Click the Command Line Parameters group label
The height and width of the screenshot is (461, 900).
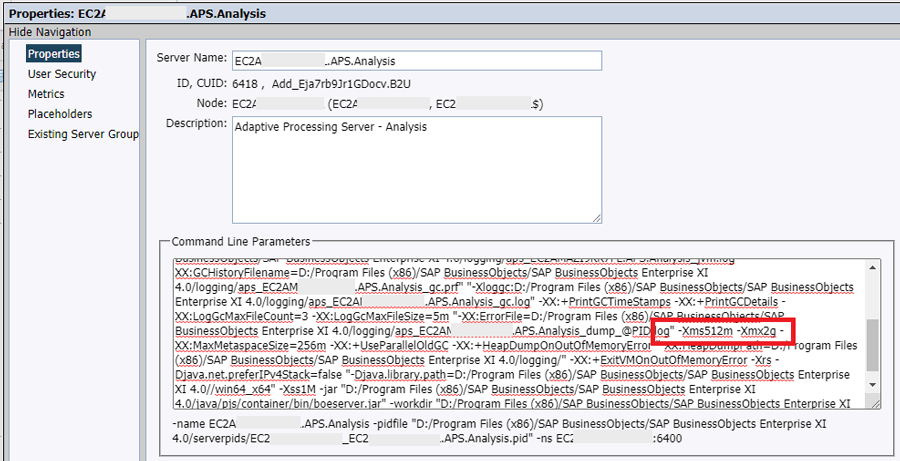(241, 242)
